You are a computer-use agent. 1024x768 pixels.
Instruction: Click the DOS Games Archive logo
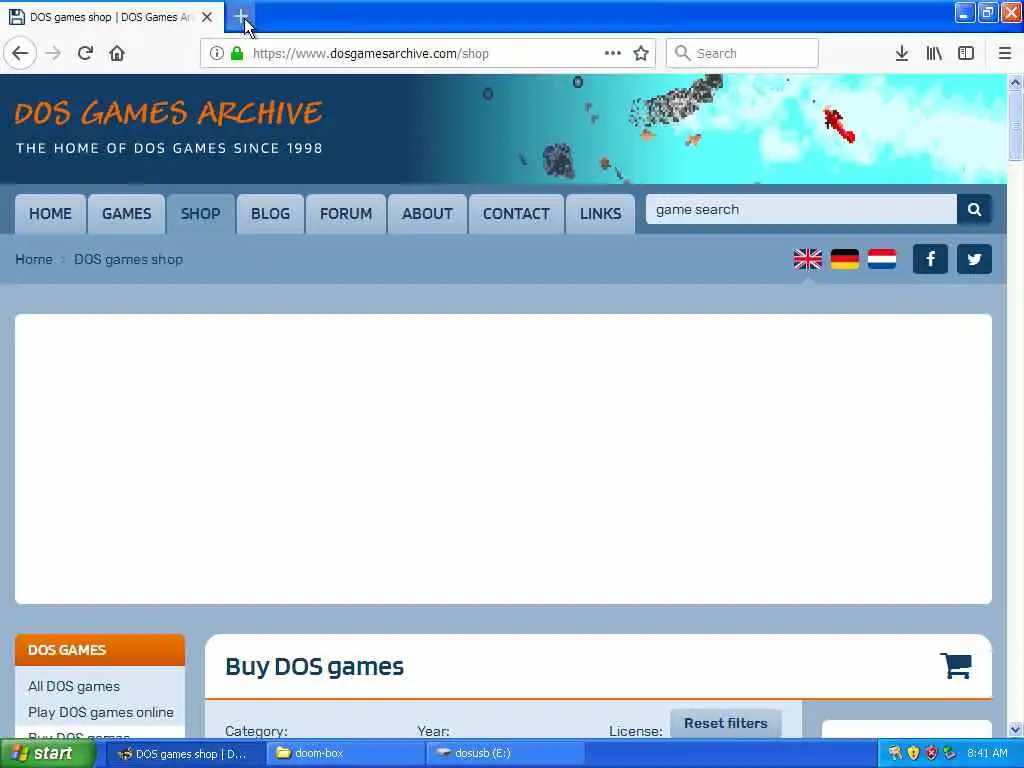[168, 128]
